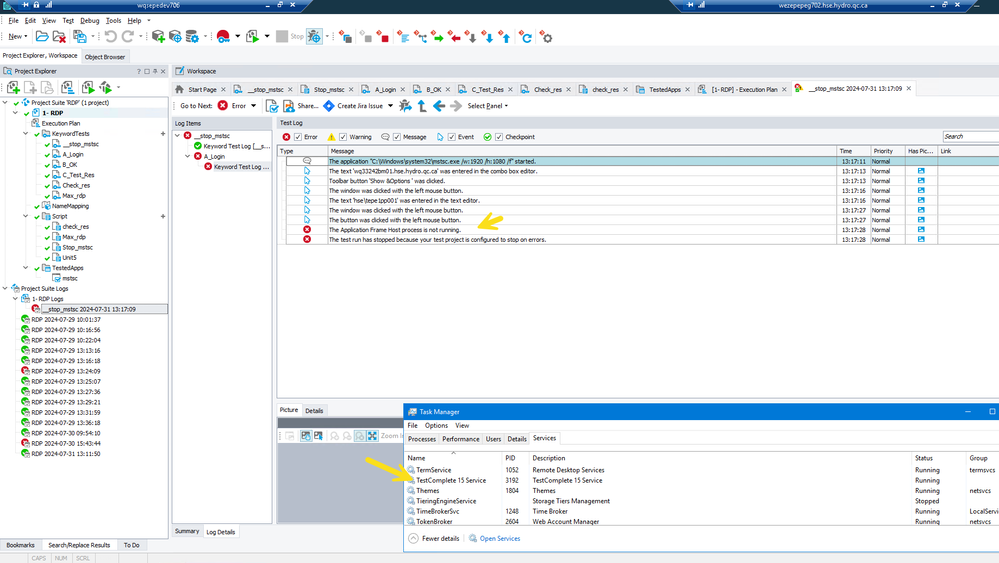Click the settings gear icon in toolbar
This screenshot has width=999, height=563.
pyautogui.click(x=546, y=37)
